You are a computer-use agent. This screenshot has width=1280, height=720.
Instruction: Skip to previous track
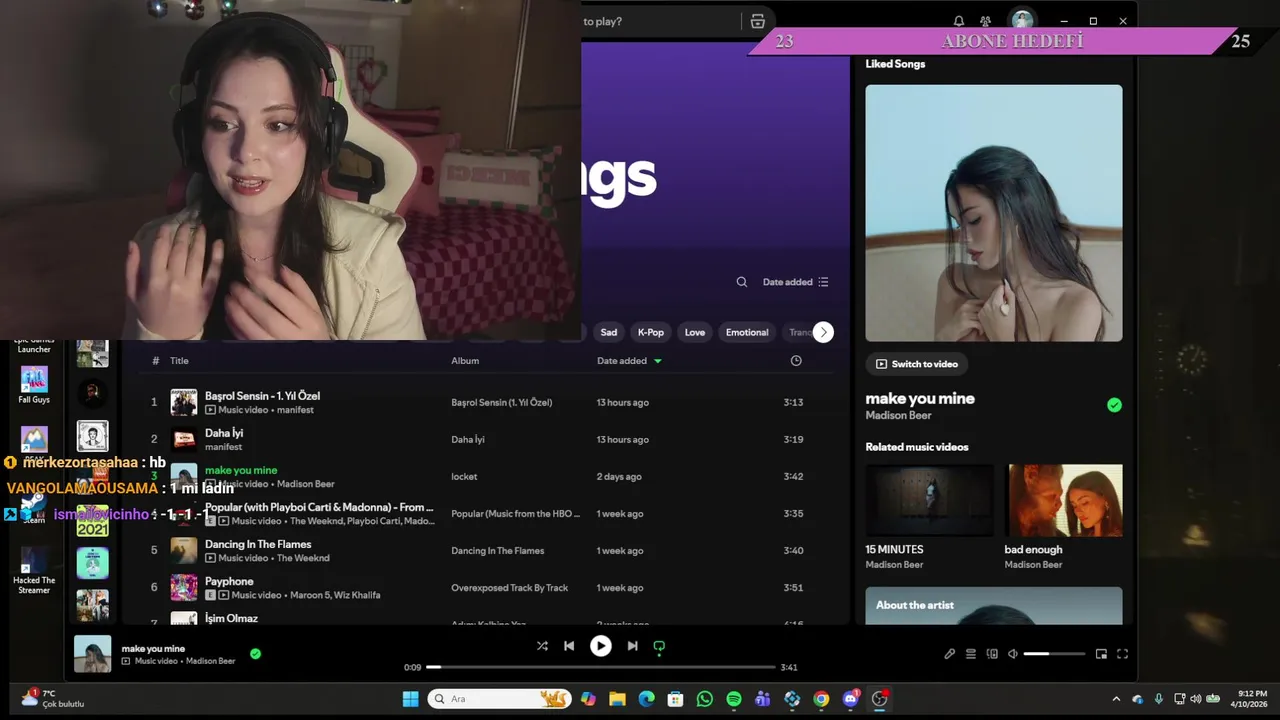(569, 646)
